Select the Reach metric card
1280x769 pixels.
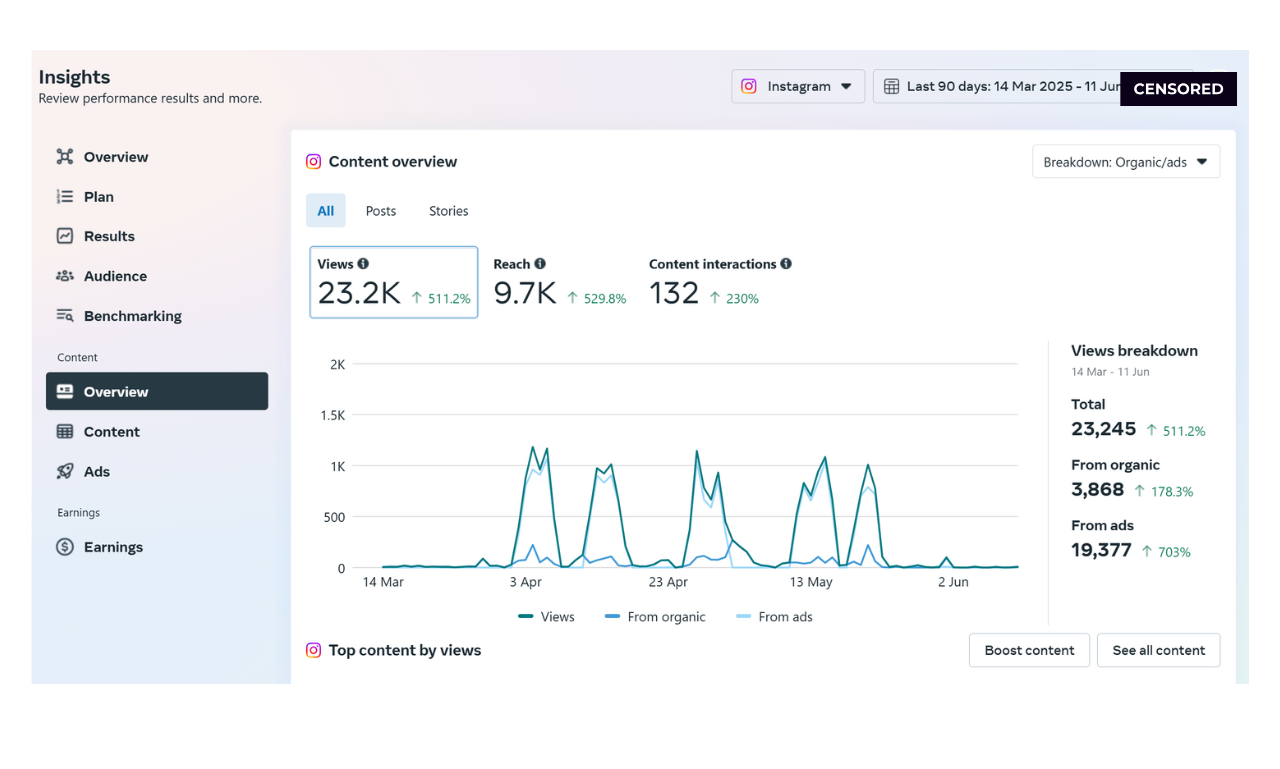[x=559, y=283]
